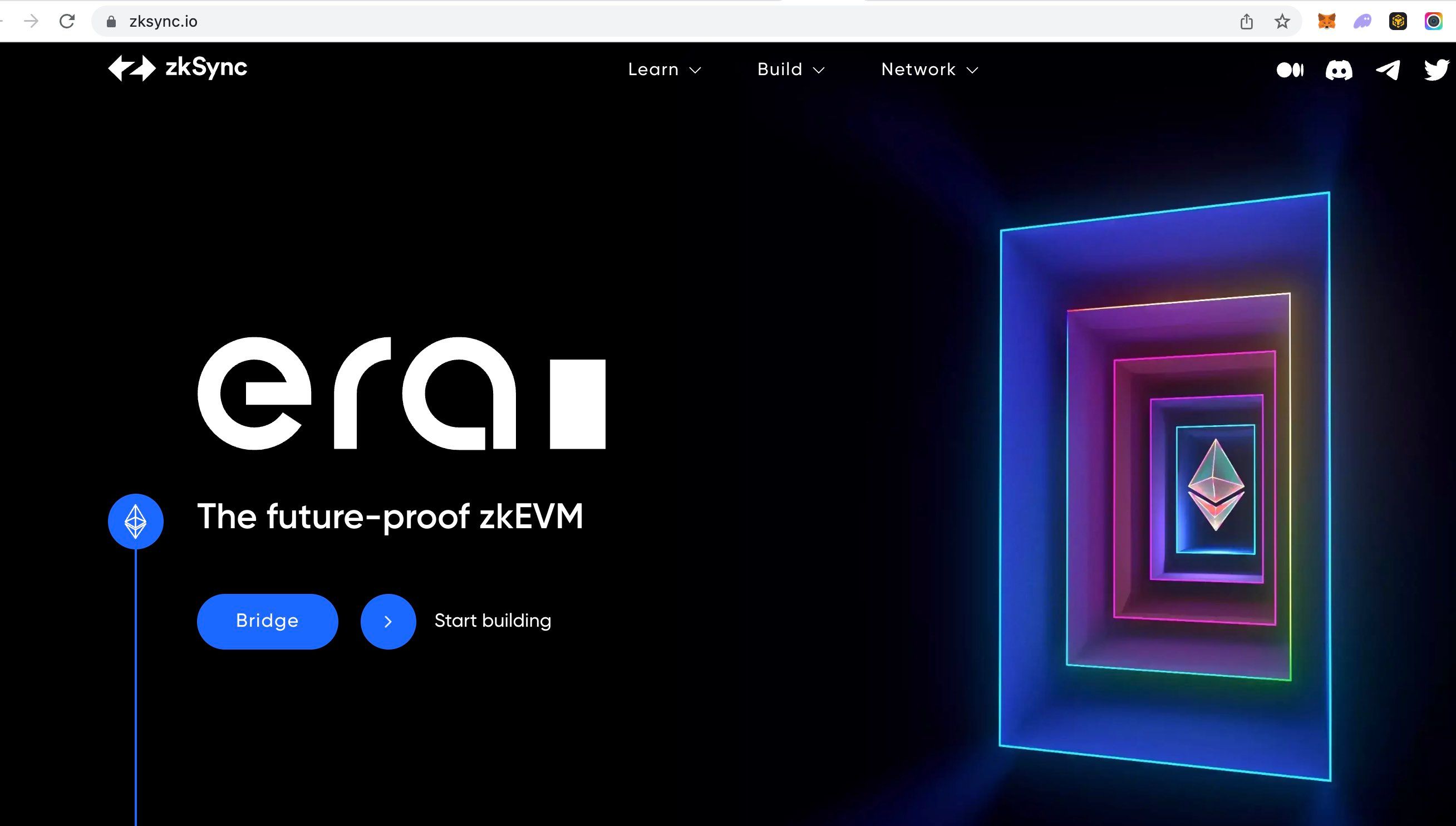Reload the zksync.io page
The image size is (1456, 826).
67,22
